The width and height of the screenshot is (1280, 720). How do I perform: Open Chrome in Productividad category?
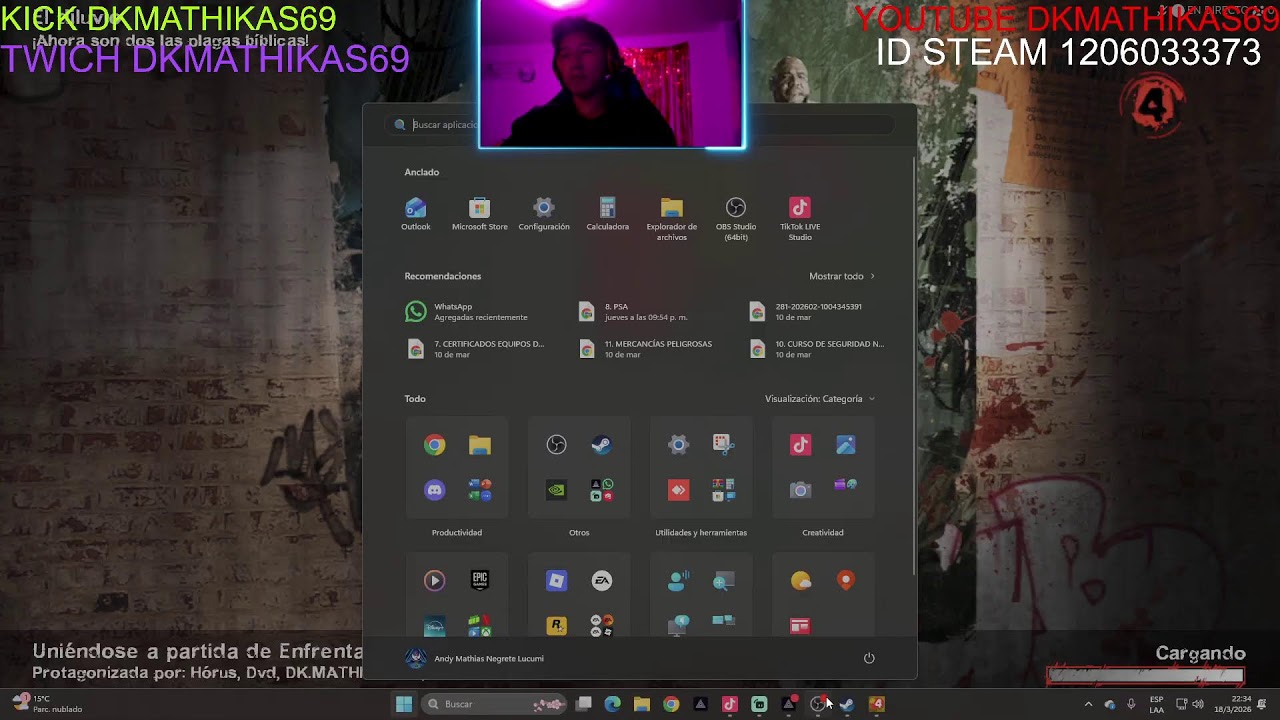434,445
